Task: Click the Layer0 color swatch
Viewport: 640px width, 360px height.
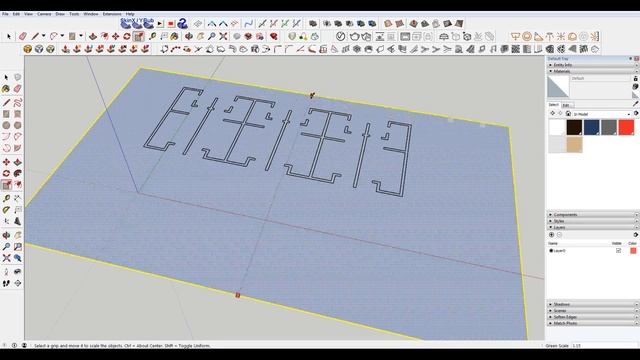Action: coord(633,251)
